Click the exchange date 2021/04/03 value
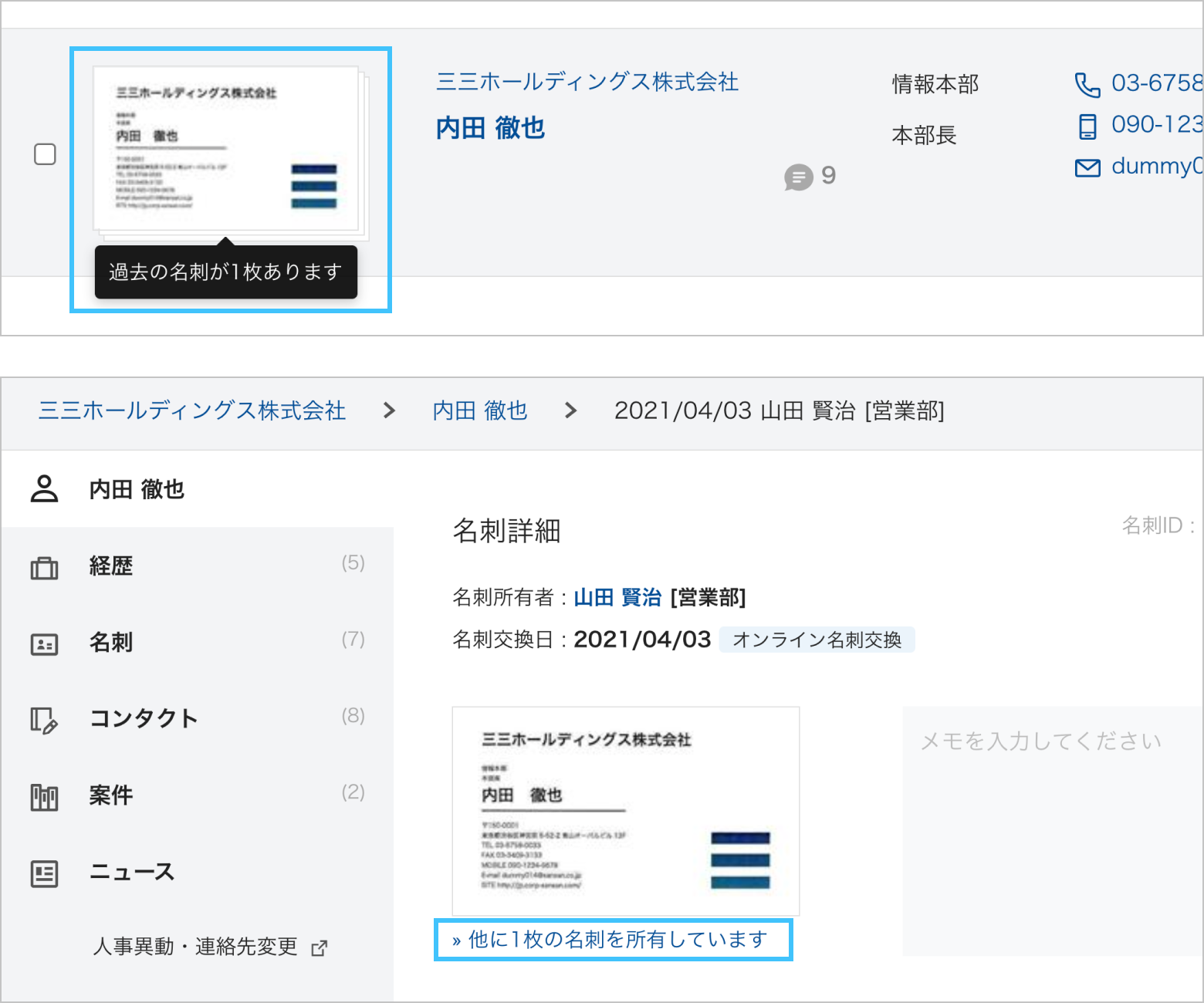The width and height of the screenshot is (1204, 1003). 642,640
